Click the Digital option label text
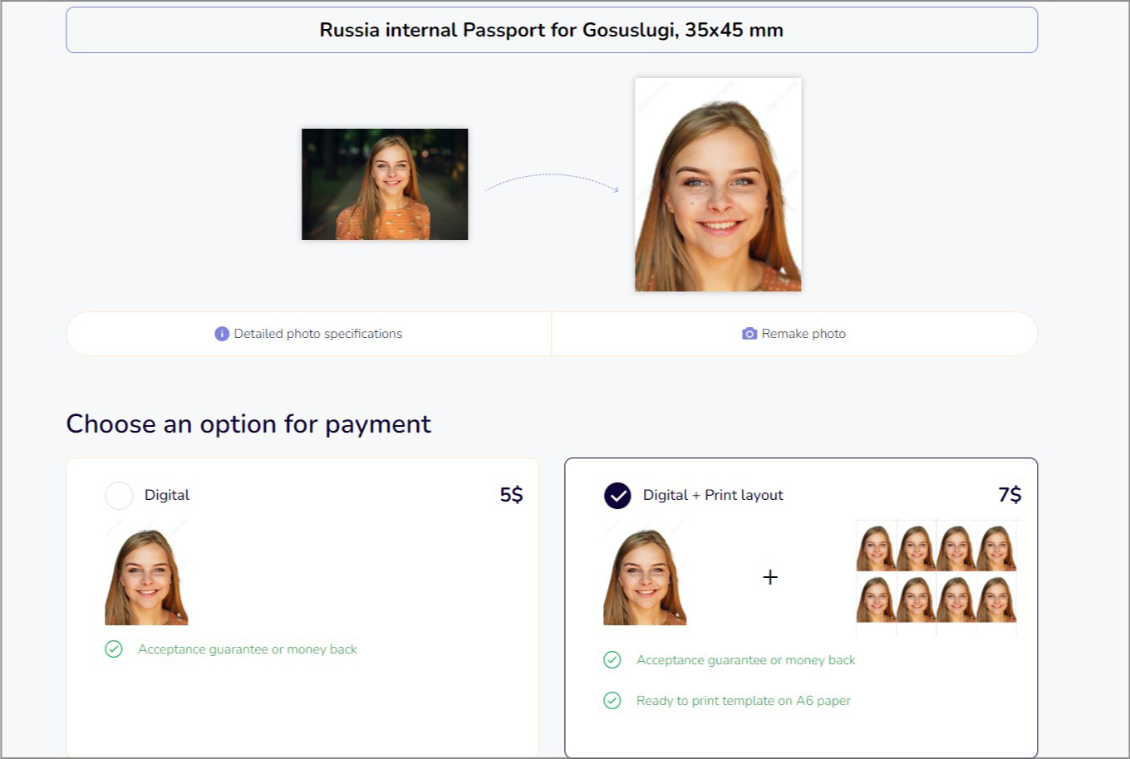This screenshot has height=759, width=1130. [167, 495]
